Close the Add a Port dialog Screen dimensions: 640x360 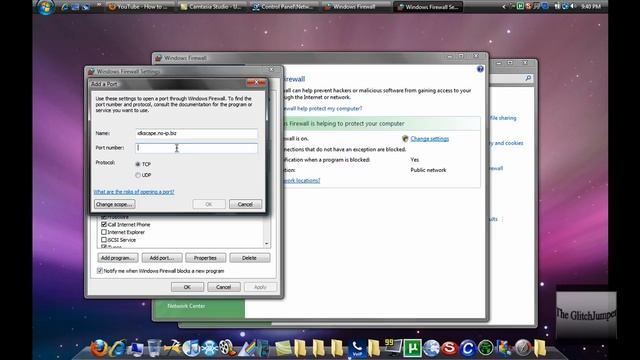pyautogui.click(x=256, y=83)
